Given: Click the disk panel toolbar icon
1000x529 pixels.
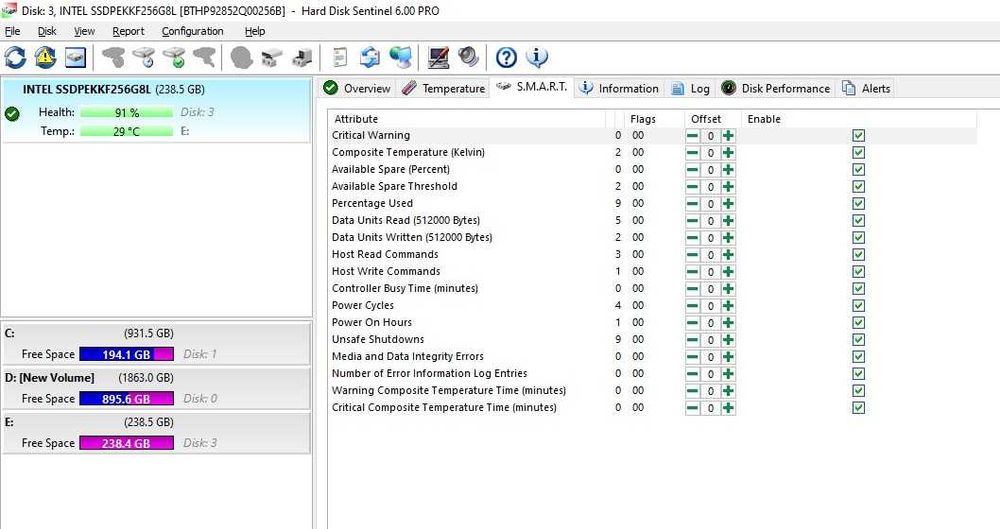Looking at the screenshot, I should point(75,57).
